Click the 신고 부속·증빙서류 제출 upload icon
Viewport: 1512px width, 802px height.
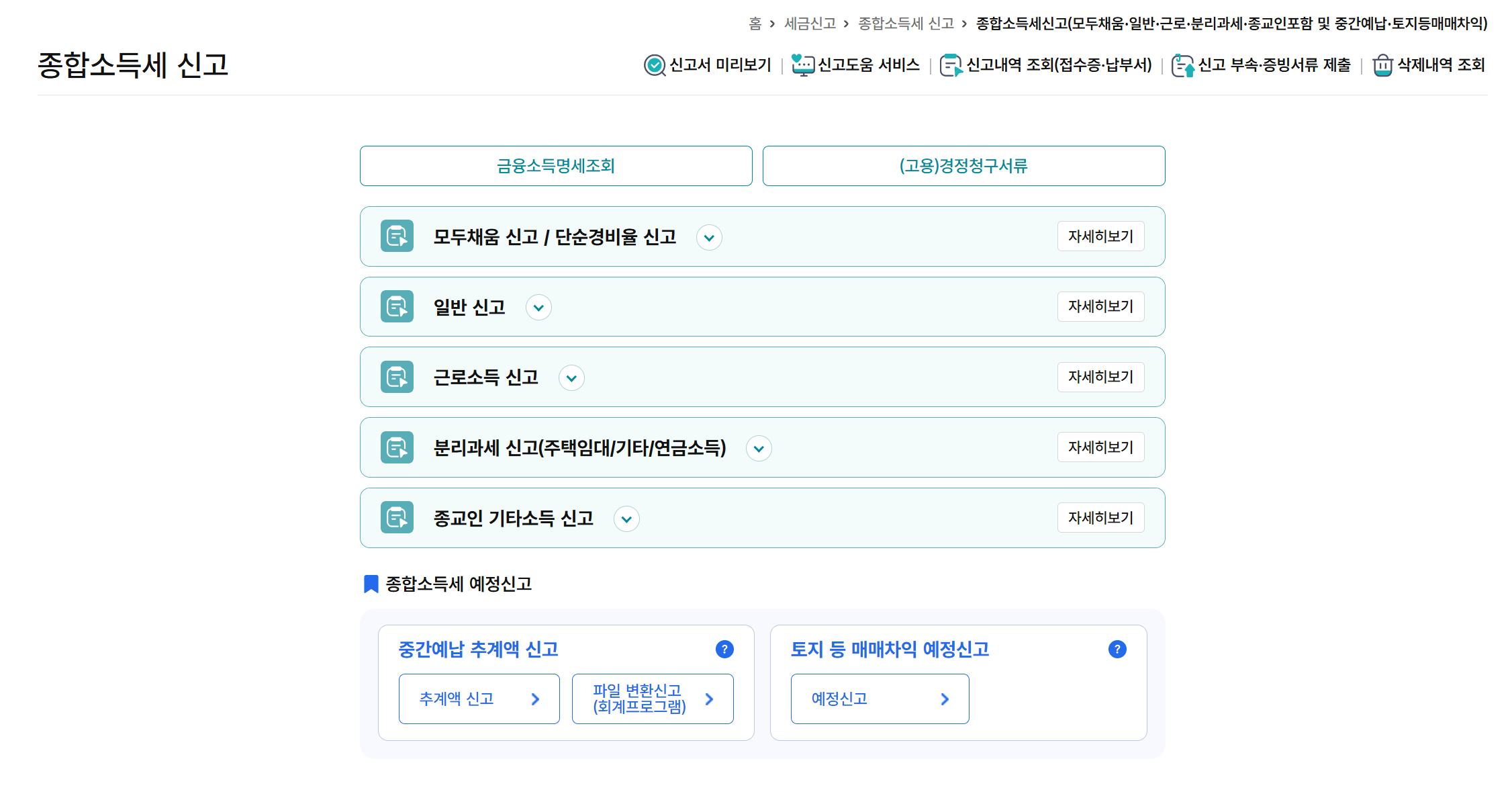(x=1182, y=66)
